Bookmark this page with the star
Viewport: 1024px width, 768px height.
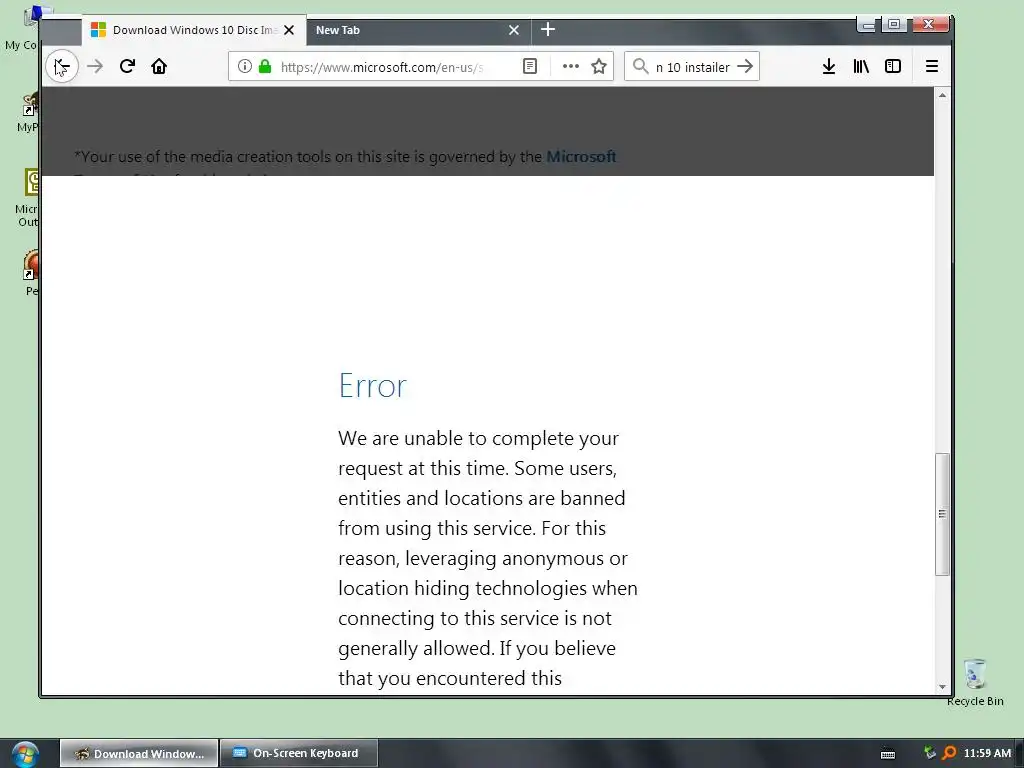pyautogui.click(x=599, y=67)
